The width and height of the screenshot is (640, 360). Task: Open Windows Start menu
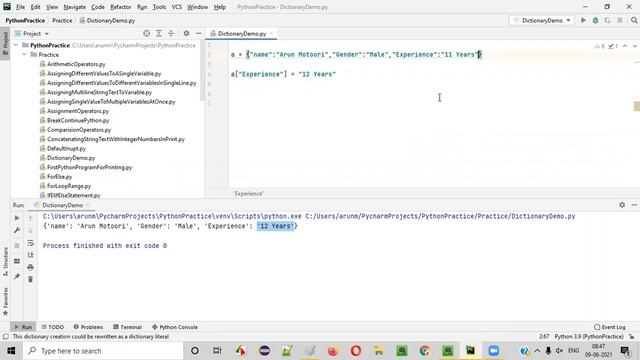coord(11,351)
